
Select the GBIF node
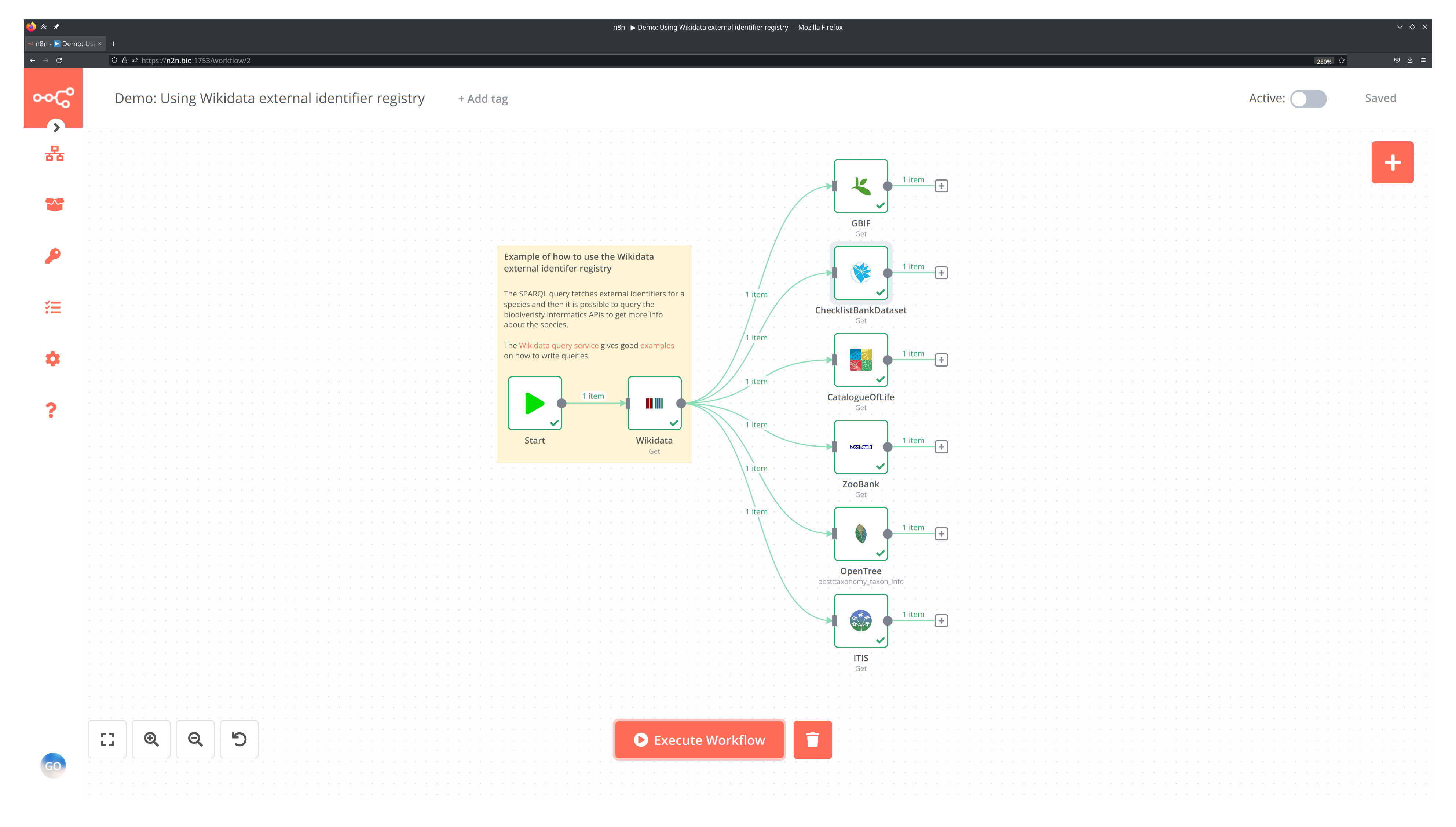tap(860, 186)
